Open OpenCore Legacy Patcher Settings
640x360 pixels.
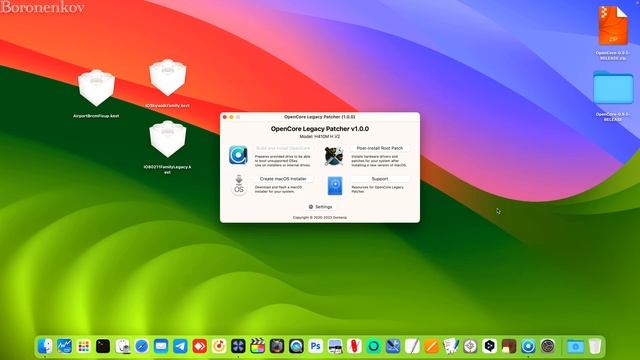point(320,207)
